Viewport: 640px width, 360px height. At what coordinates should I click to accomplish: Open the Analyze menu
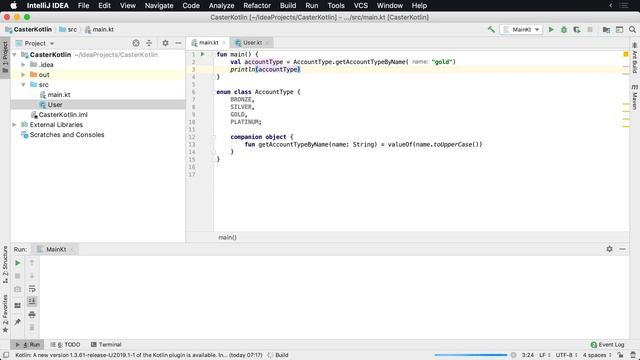point(221,6)
